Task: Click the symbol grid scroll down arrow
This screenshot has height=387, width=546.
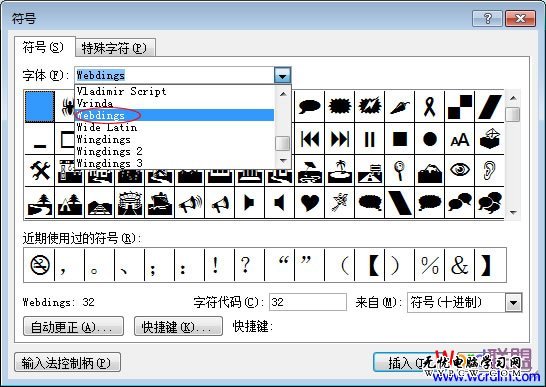Action: tap(513, 212)
